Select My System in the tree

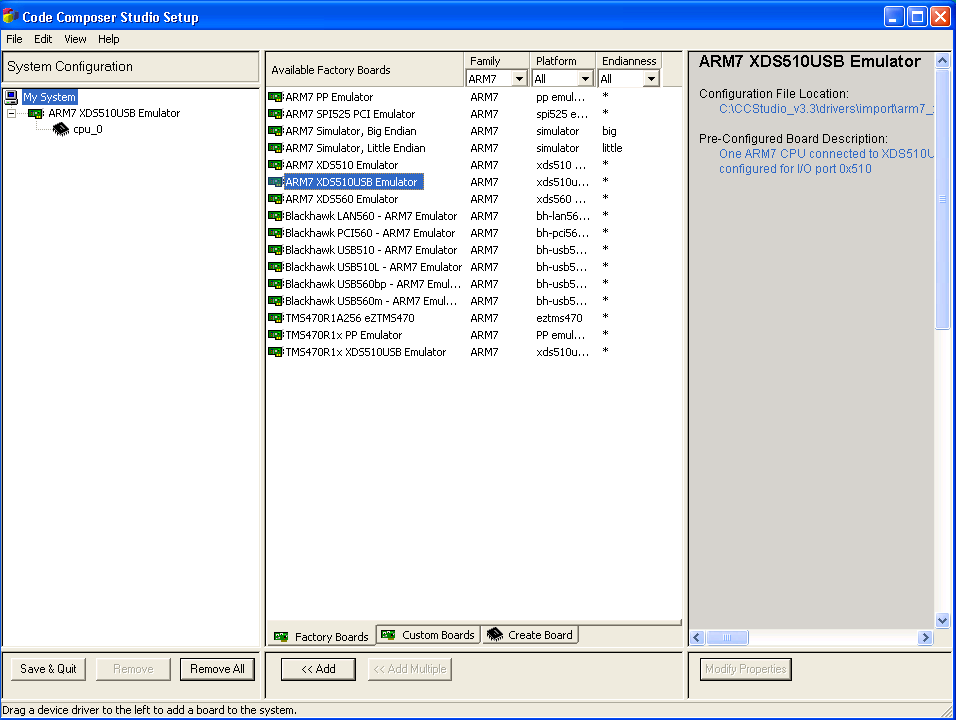pyautogui.click(x=49, y=97)
